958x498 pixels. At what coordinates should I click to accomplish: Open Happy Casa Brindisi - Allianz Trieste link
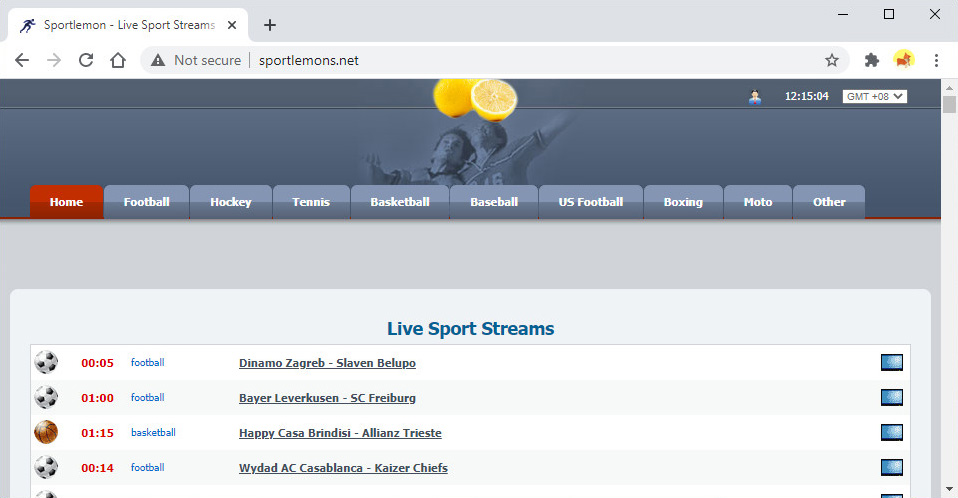pyautogui.click(x=340, y=433)
